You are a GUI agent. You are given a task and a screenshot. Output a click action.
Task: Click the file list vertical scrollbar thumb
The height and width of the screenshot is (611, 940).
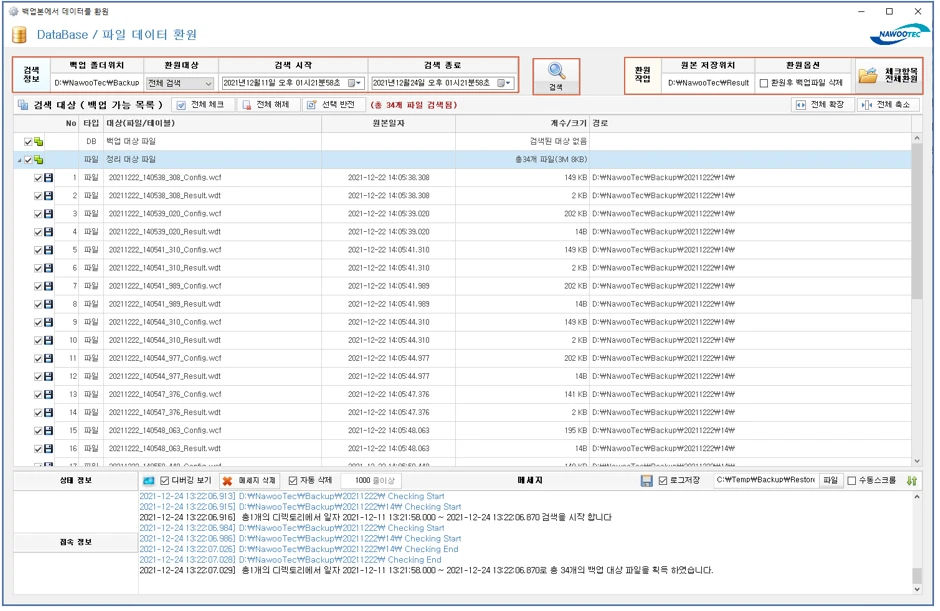click(x=917, y=219)
